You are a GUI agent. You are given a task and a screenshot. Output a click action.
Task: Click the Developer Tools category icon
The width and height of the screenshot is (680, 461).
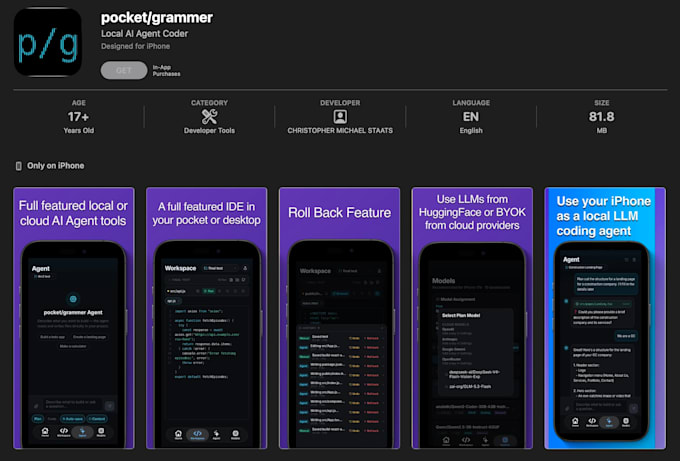click(209, 116)
